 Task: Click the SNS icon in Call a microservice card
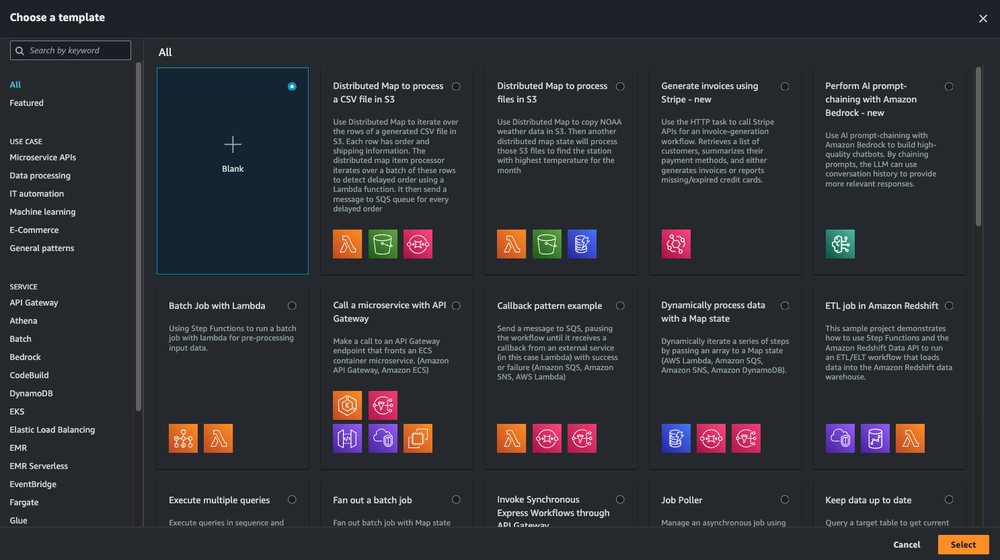point(383,405)
